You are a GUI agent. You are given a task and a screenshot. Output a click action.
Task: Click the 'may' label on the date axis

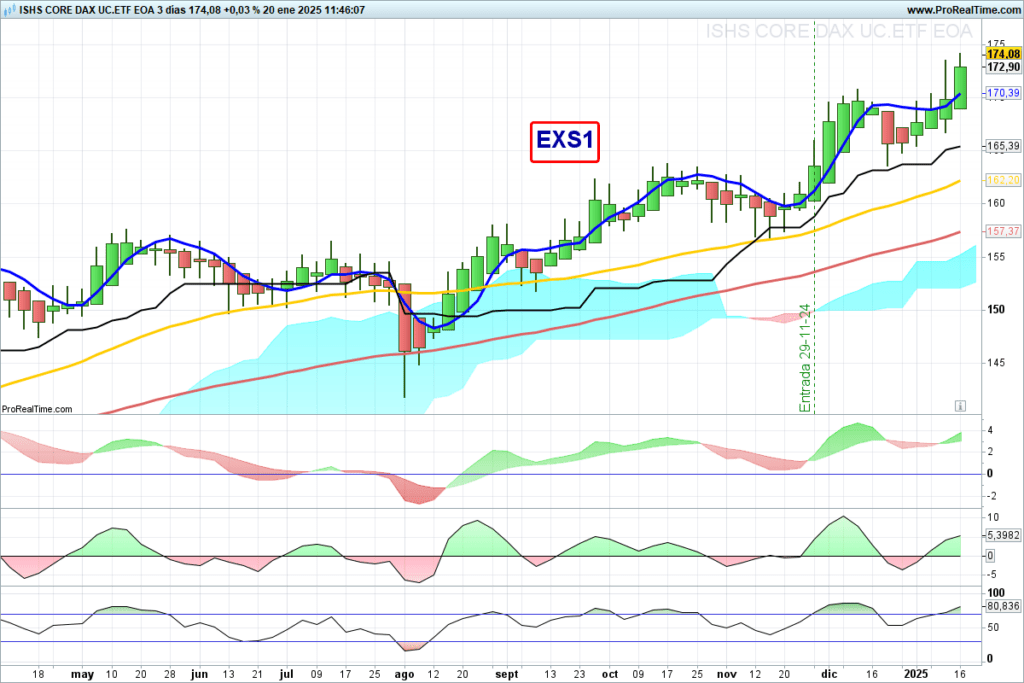pos(82,675)
